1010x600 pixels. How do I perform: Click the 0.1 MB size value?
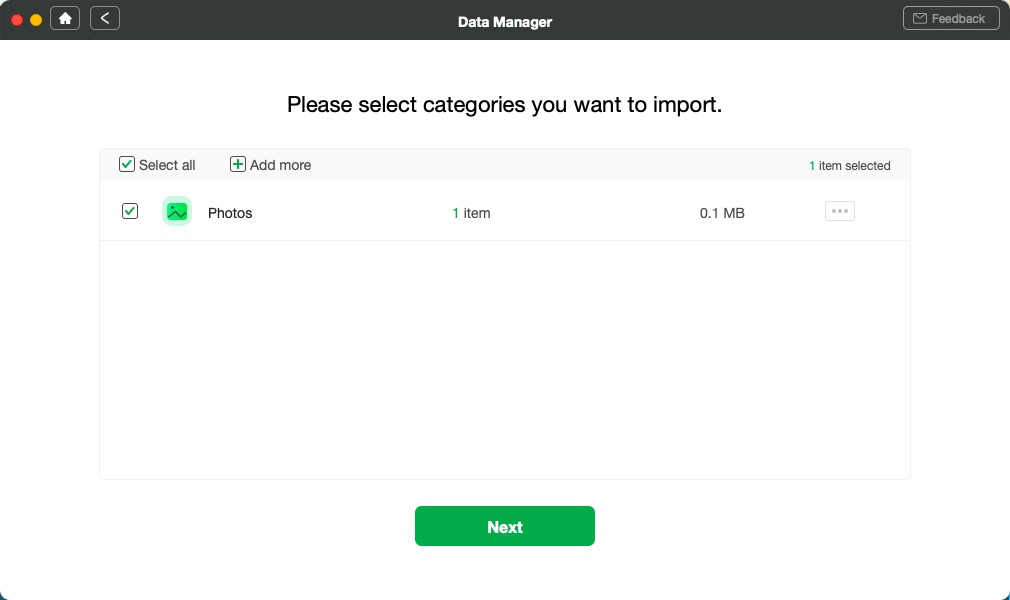click(x=722, y=213)
